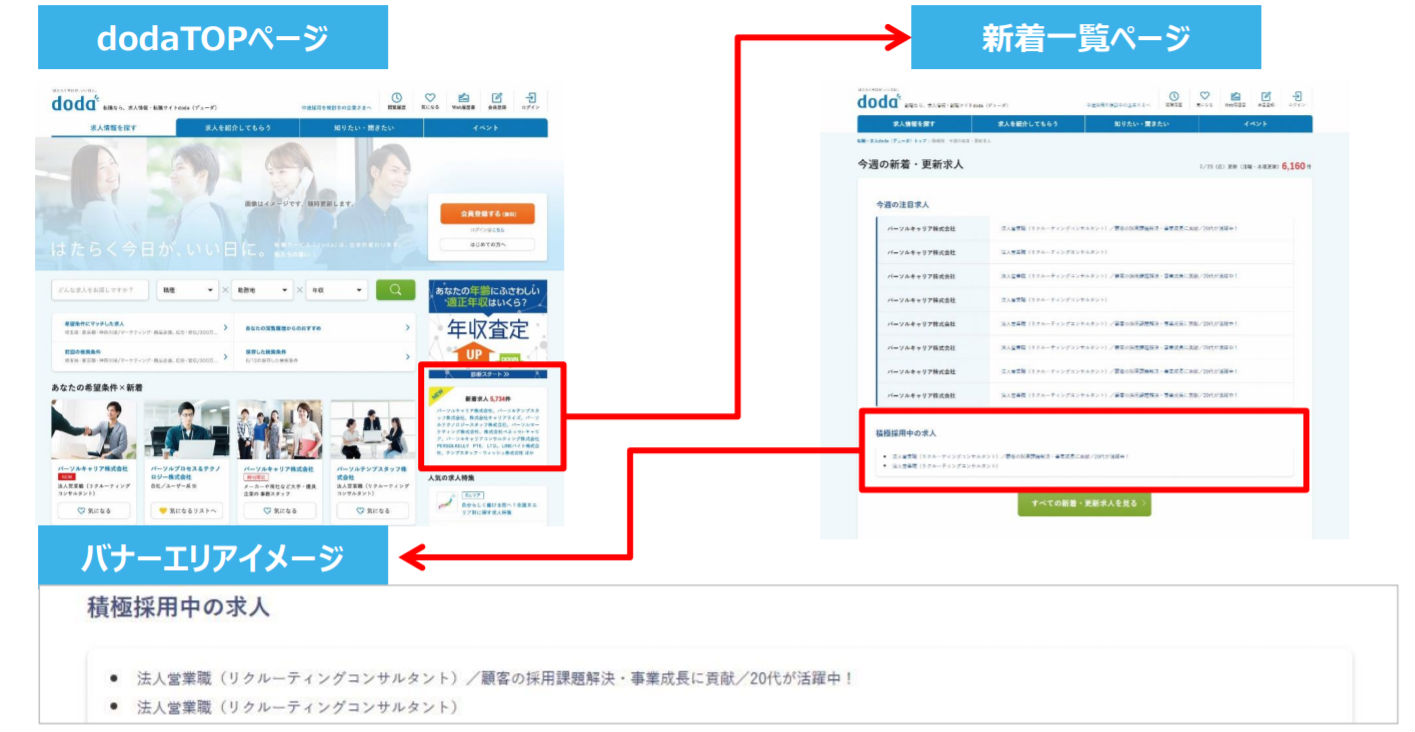The height and width of the screenshot is (732, 1415).
Task: Select 求人を紹介してもらう tab on dodaTOP page
Action: [238, 127]
